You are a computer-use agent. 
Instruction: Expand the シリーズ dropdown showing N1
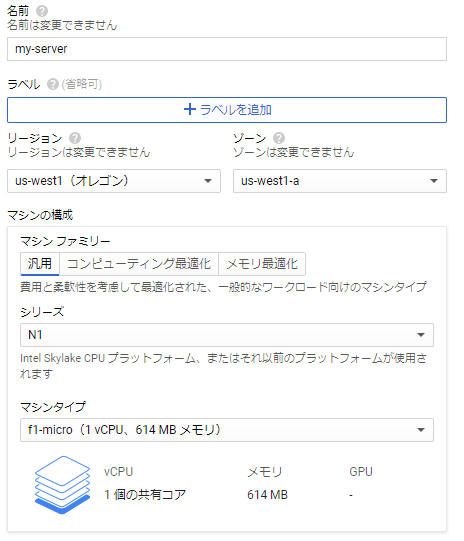[x=227, y=335]
